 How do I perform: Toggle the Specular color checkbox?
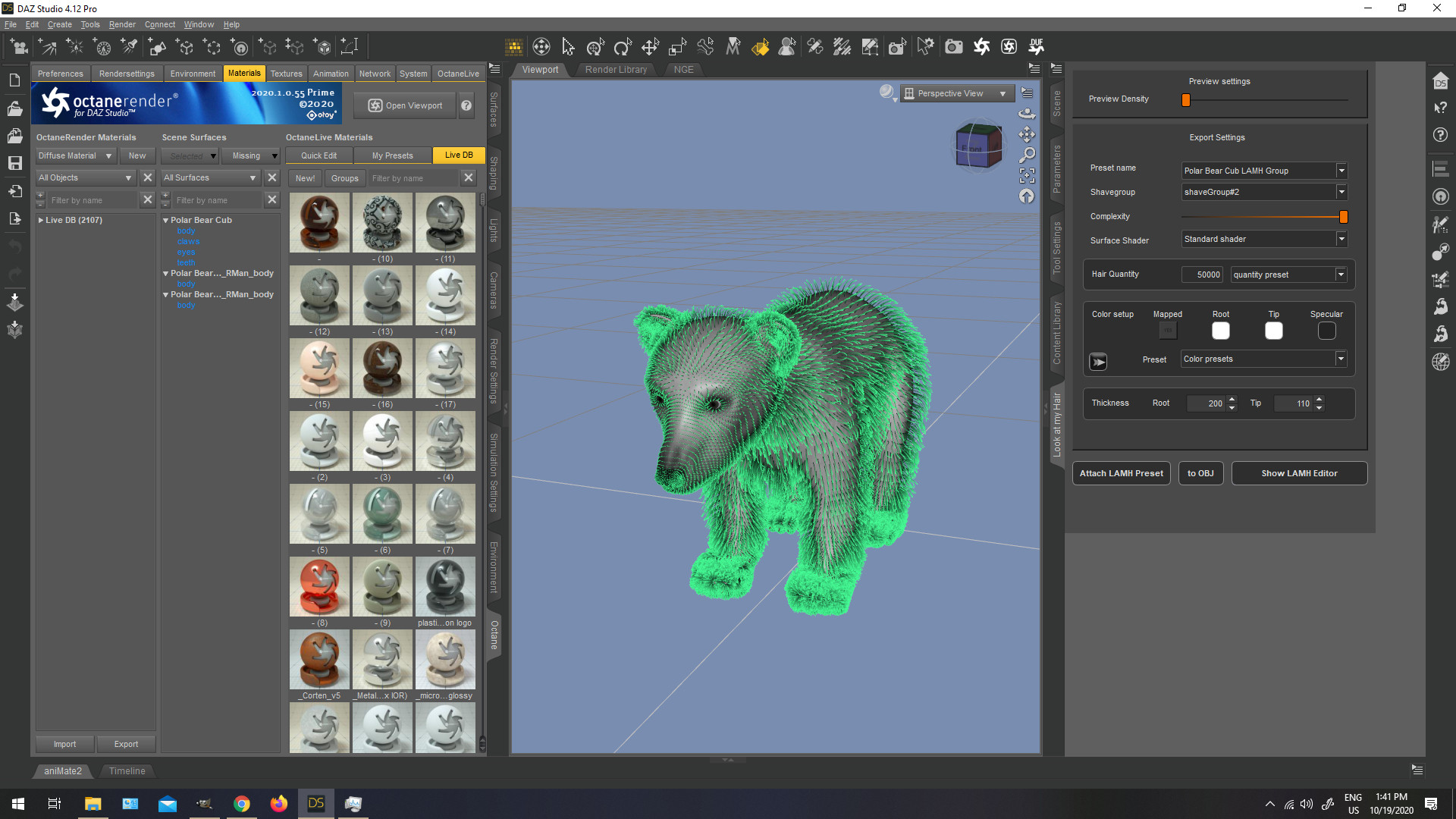point(1326,331)
